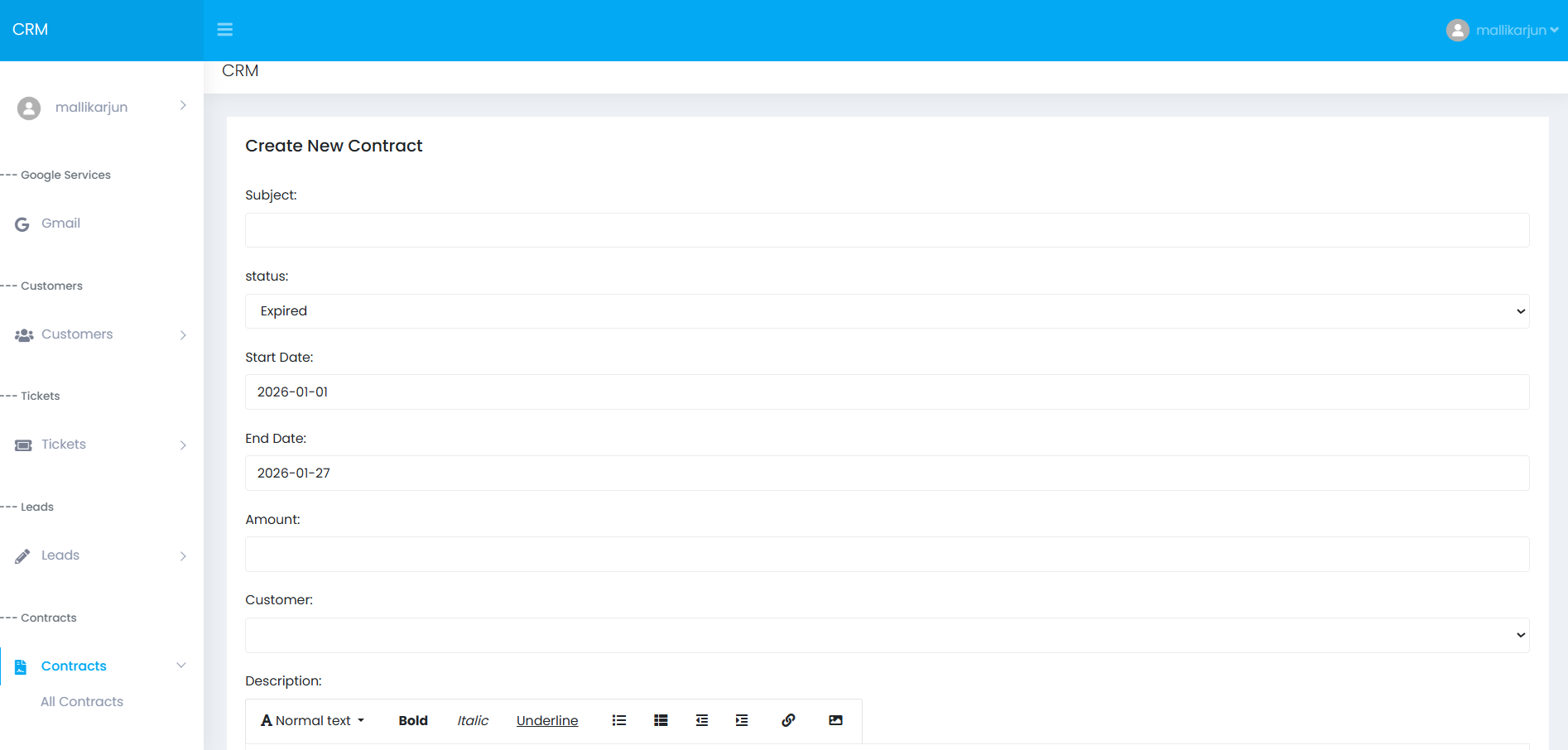Open the Customer selection dropdown
The image size is (1568, 750).
[887, 635]
